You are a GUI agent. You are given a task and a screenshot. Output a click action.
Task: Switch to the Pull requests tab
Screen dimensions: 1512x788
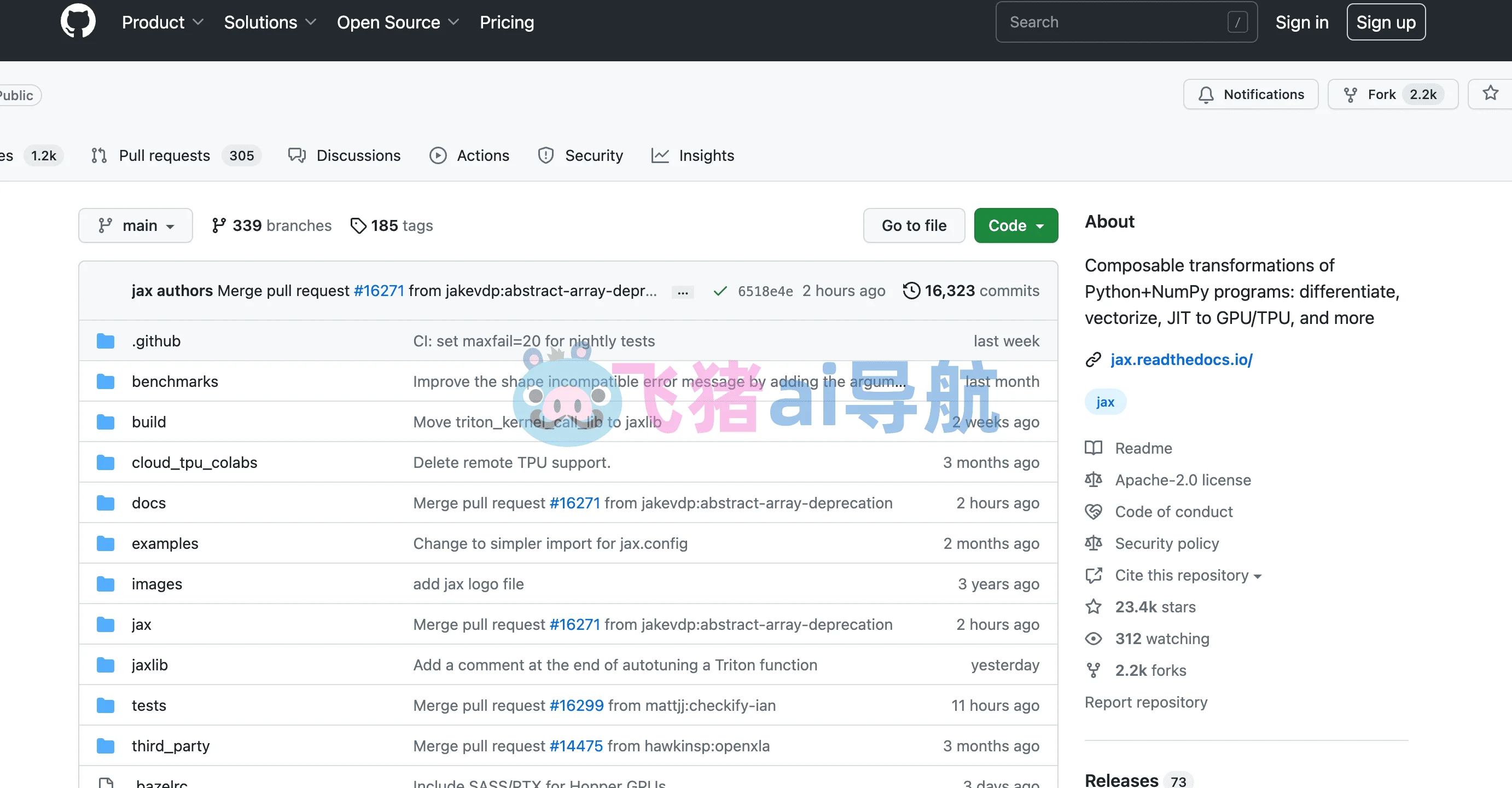(164, 155)
